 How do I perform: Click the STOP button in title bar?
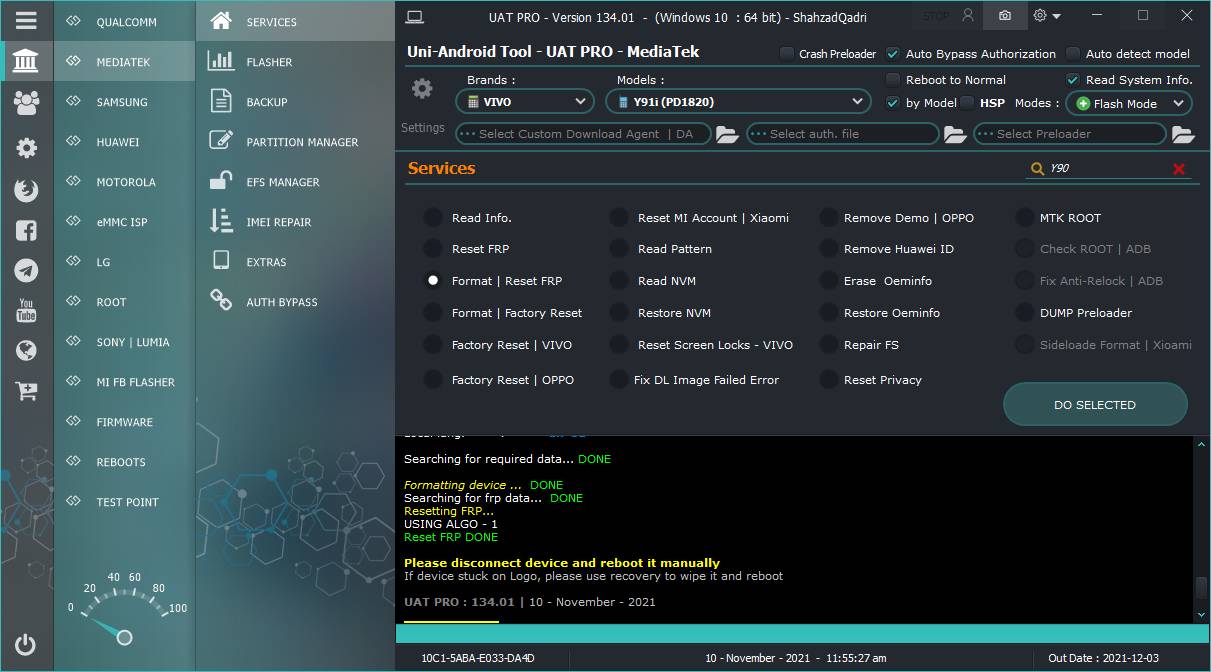coord(937,16)
